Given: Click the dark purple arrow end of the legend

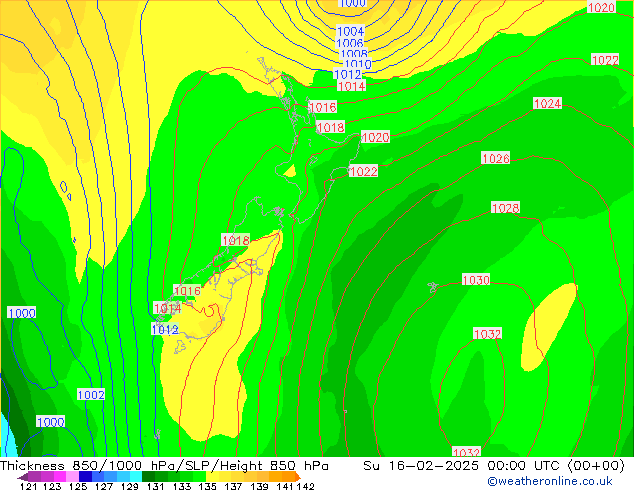Looking at the screenshot, I should tap(22, 478).
